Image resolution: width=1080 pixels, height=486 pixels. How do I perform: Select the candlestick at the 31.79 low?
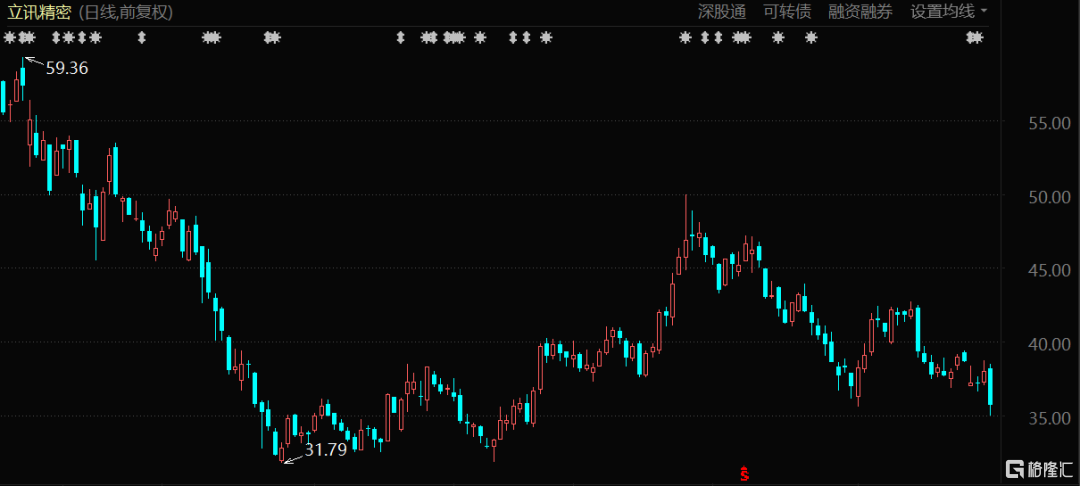click(x=281, y=454)
